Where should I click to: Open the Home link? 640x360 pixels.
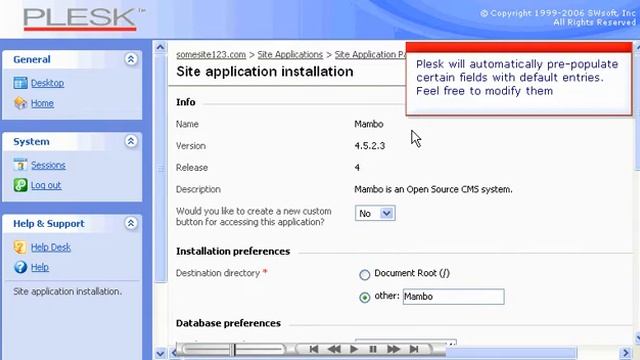click(x=42, y=103)
